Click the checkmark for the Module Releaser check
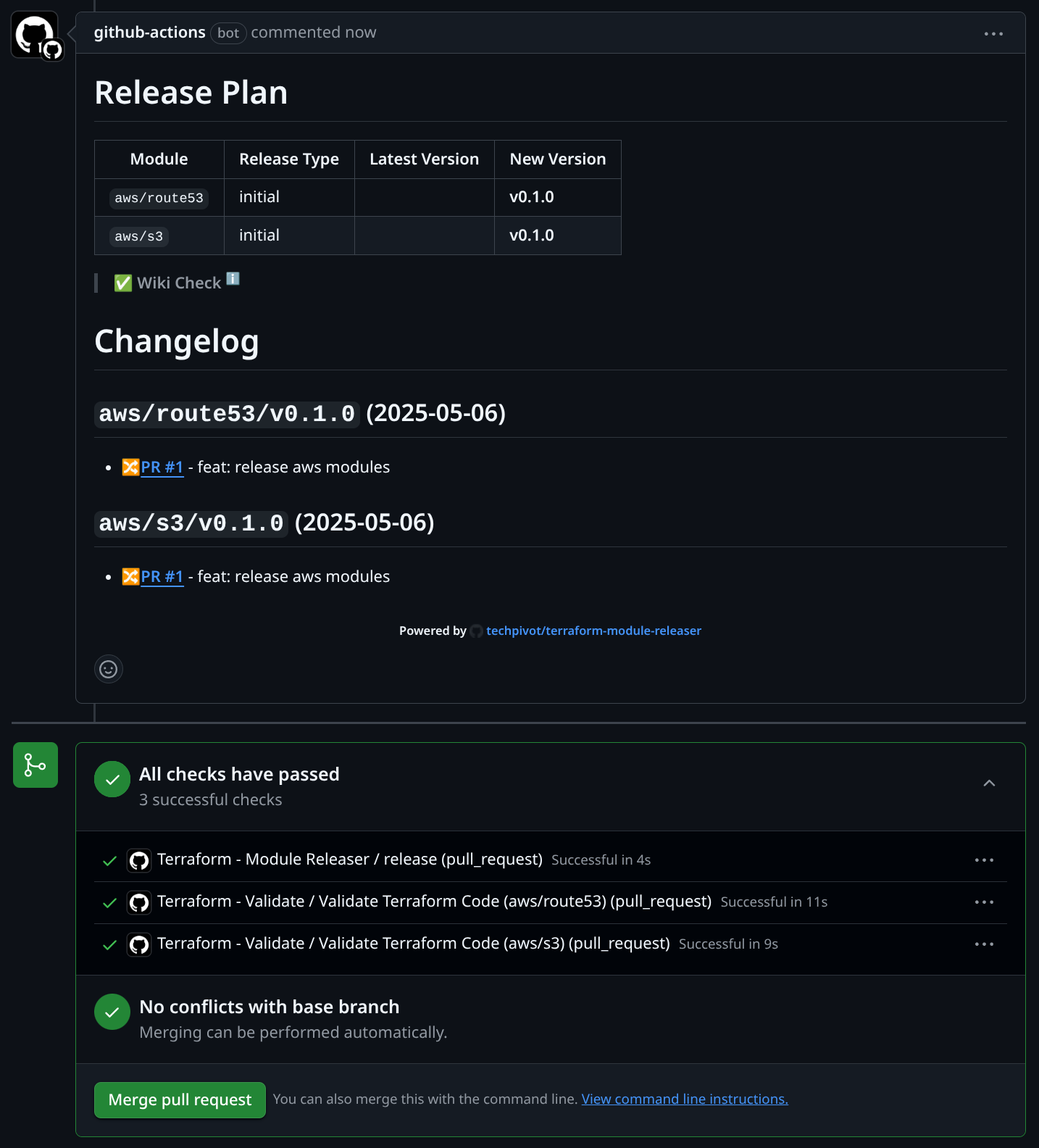Viewport: 1039px width, 1148px height. pyautogui.click(x=109, y=861)
